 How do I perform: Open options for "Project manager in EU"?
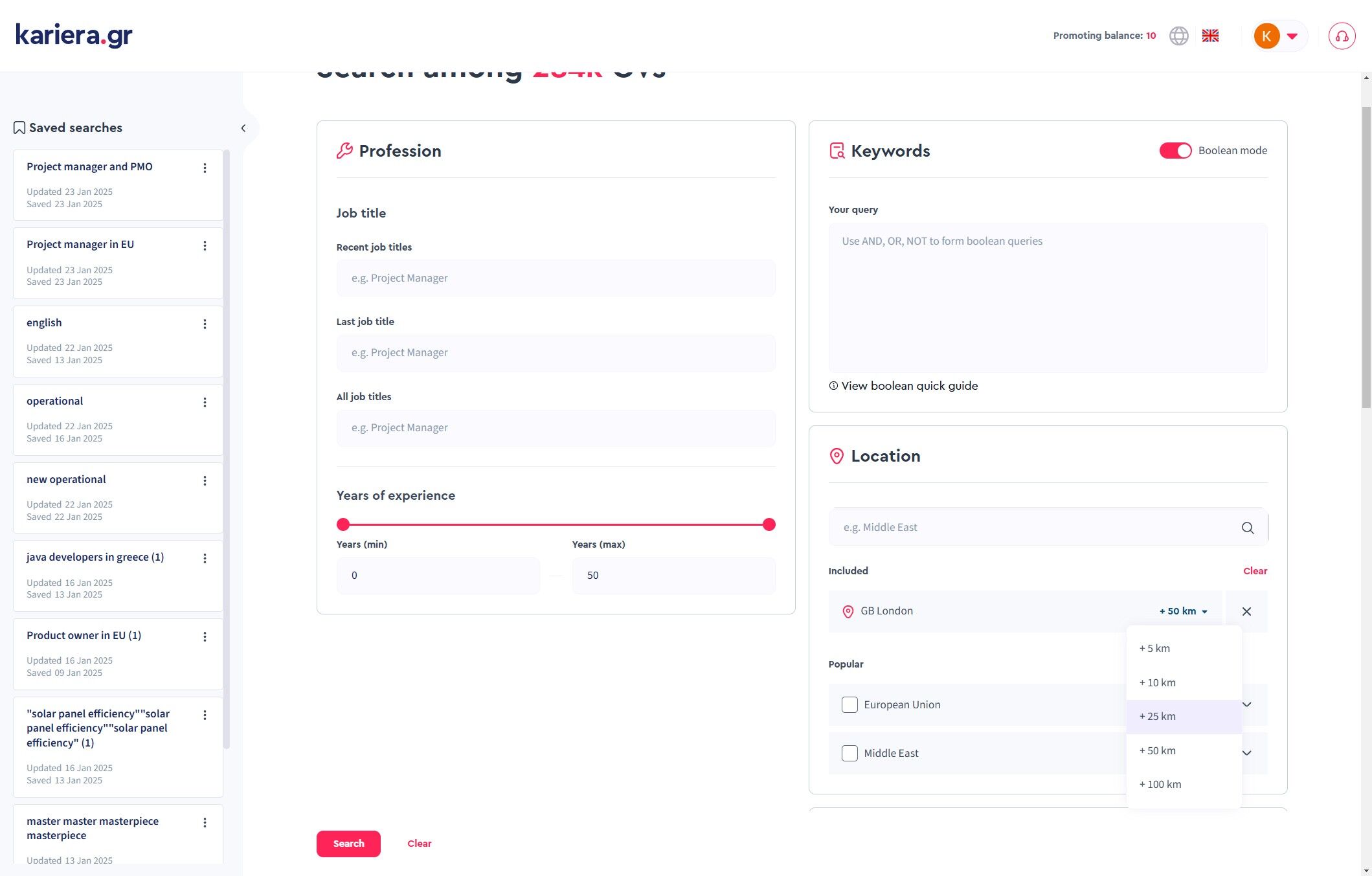click(x=205, y=246)
